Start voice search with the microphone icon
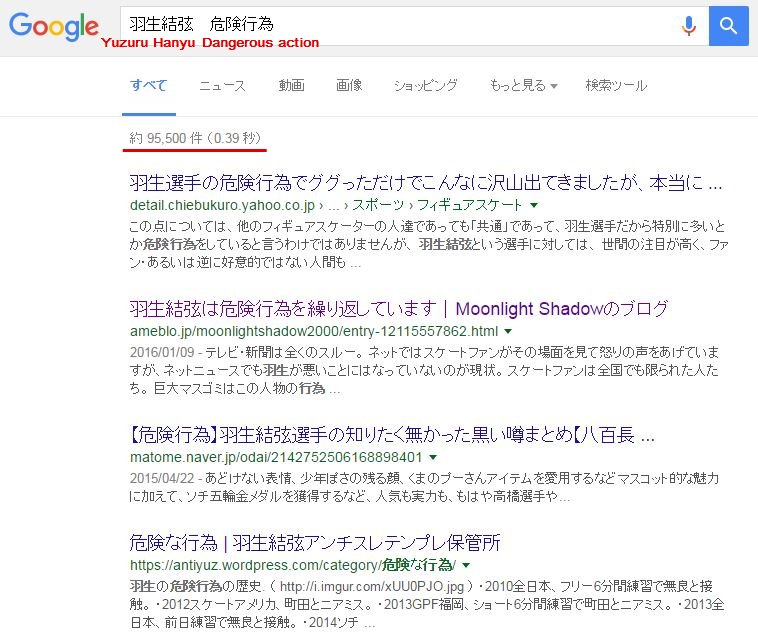 688,26
